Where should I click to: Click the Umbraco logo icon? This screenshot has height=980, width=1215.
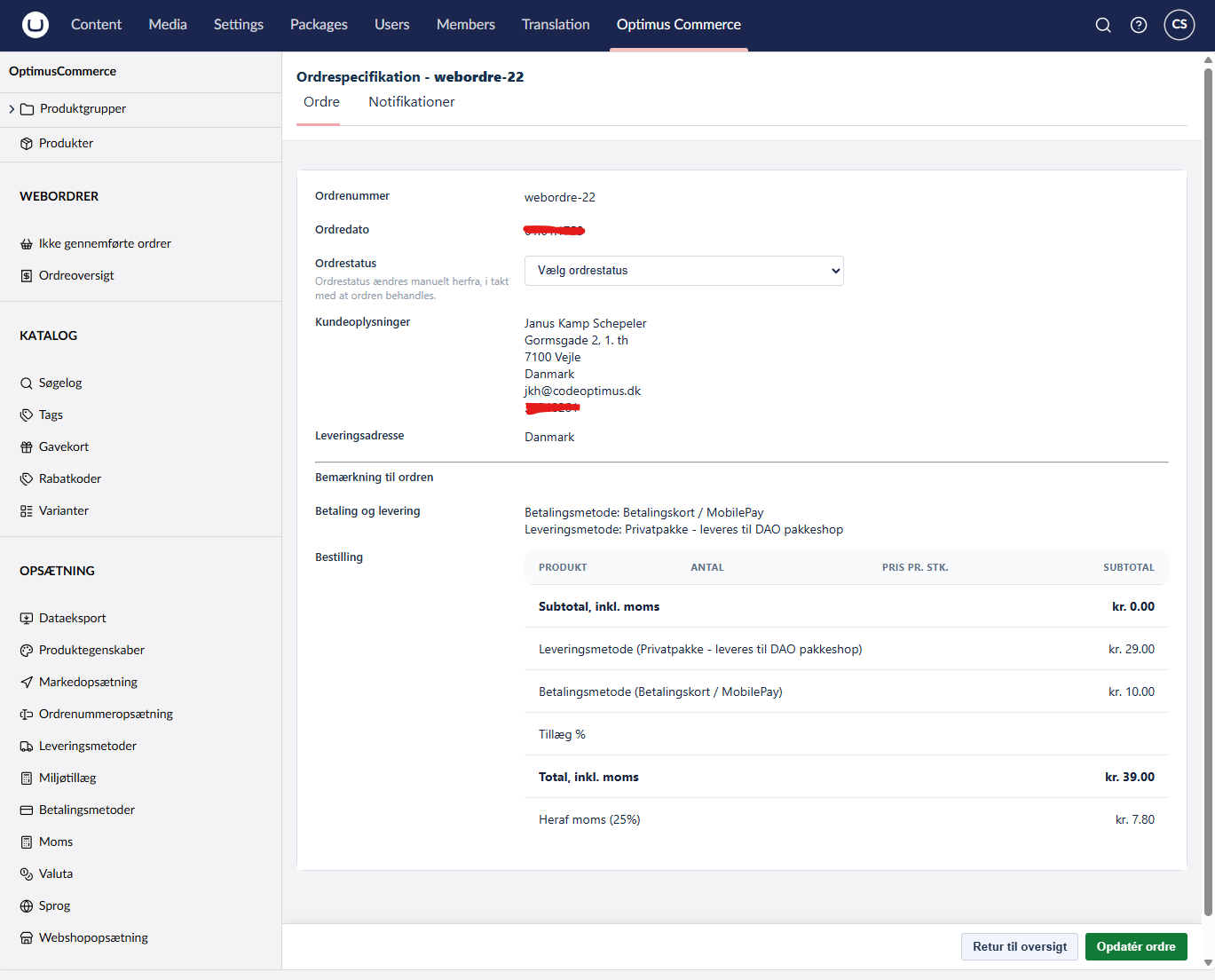tap(36, 25)
